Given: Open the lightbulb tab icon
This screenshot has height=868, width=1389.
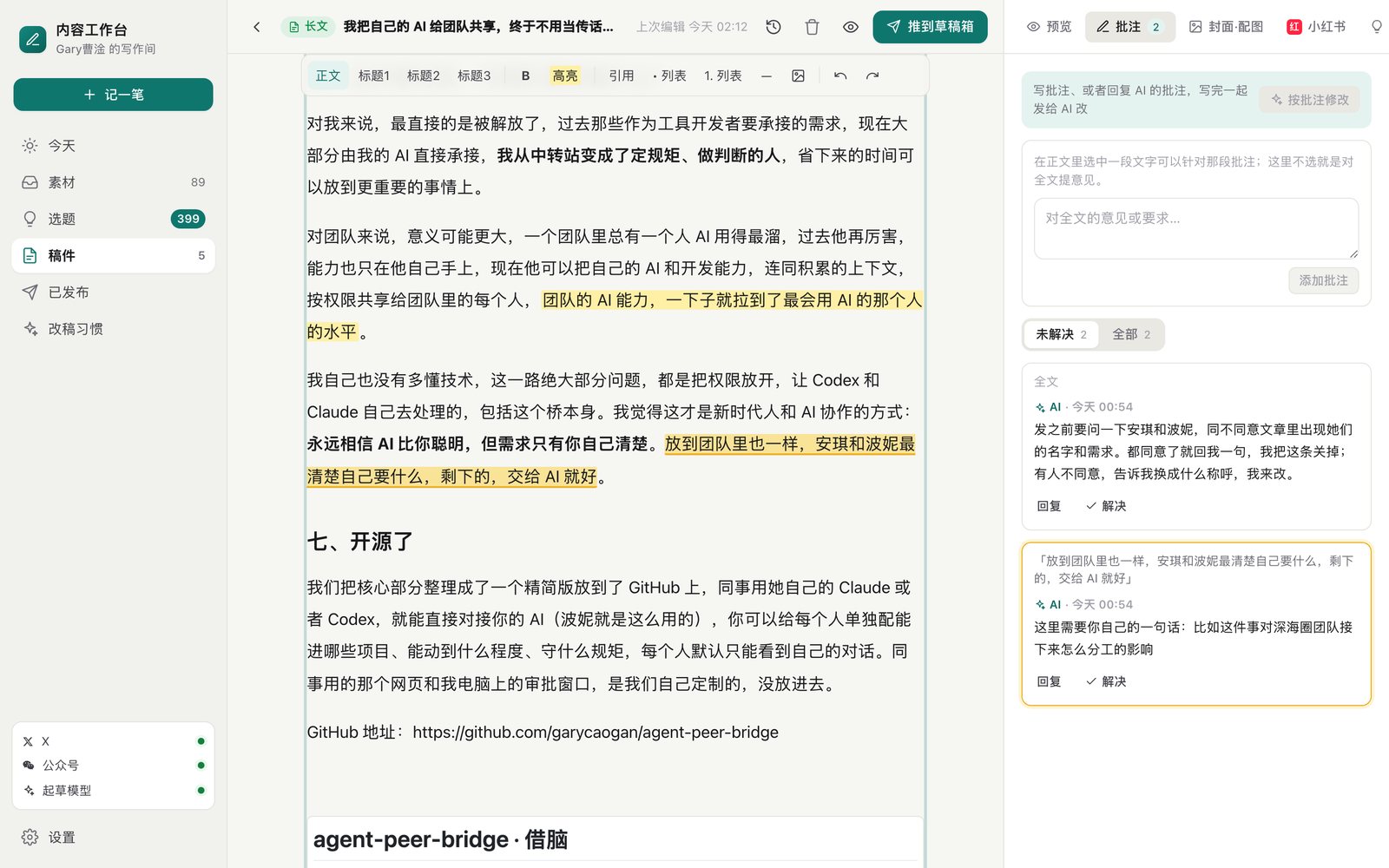Looking at the screenshot, I should (1376, 27).
